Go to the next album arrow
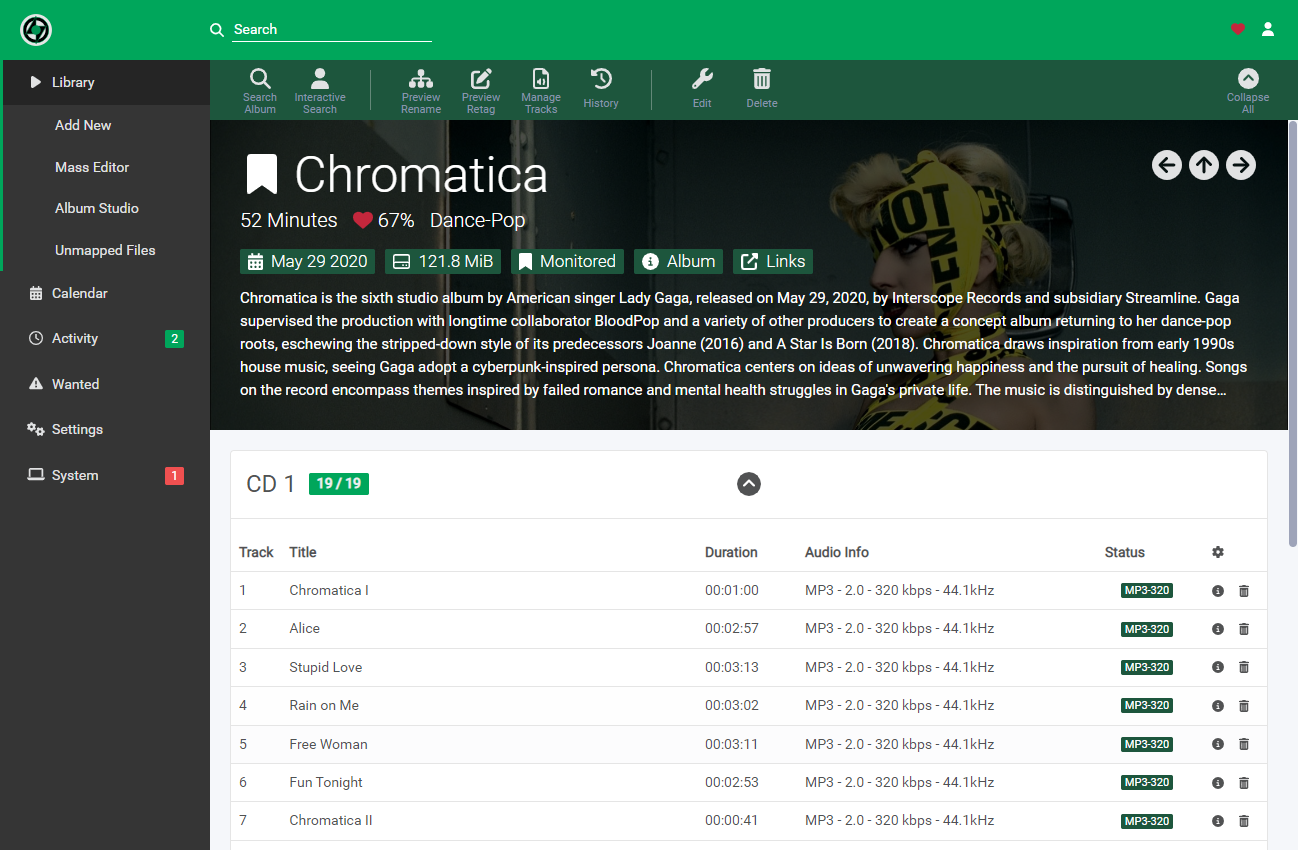Image resolution: width=1298 pixels, height=850 pixels. tap(1241, 165)
